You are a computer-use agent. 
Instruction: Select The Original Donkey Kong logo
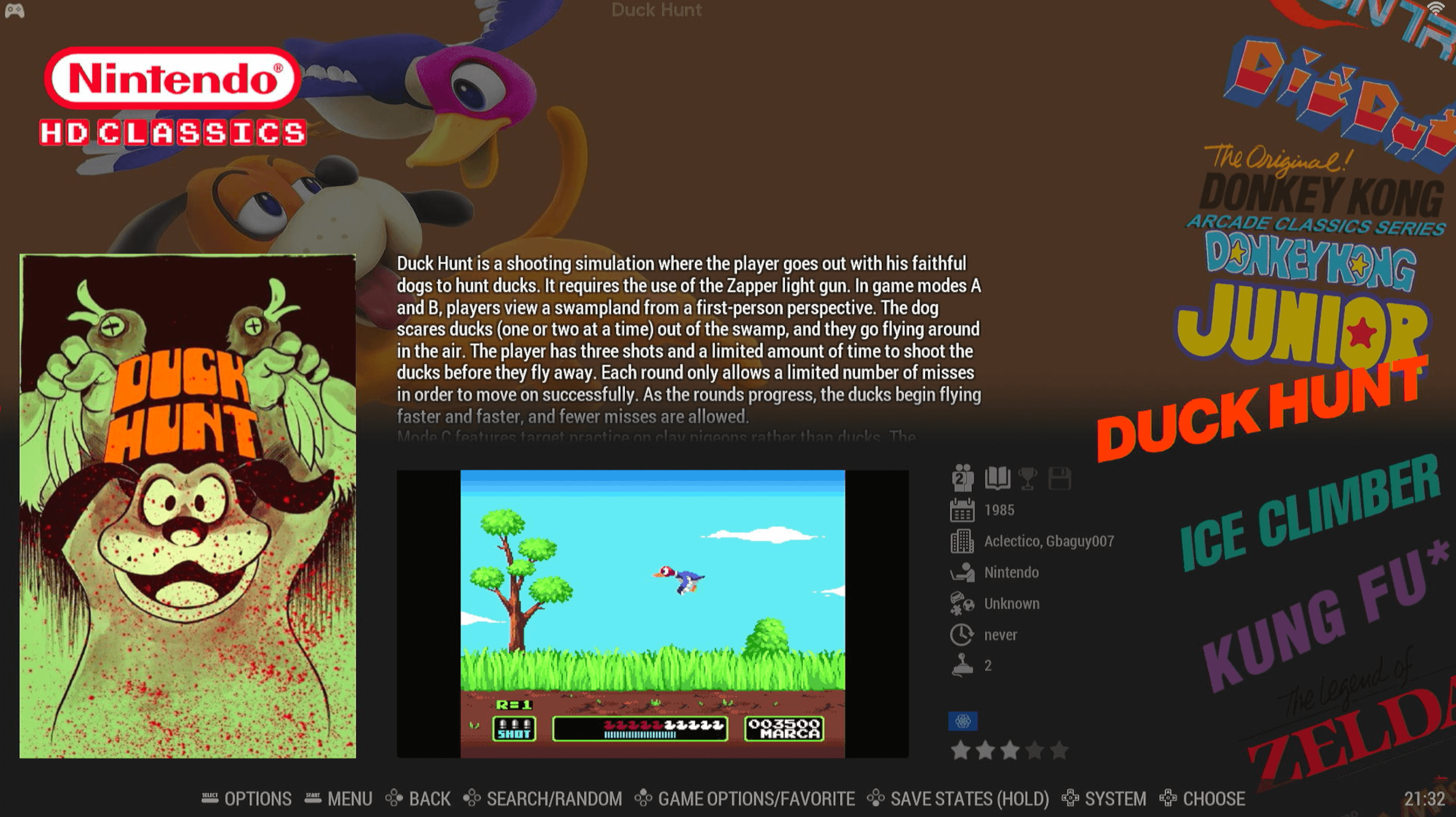1317,190
